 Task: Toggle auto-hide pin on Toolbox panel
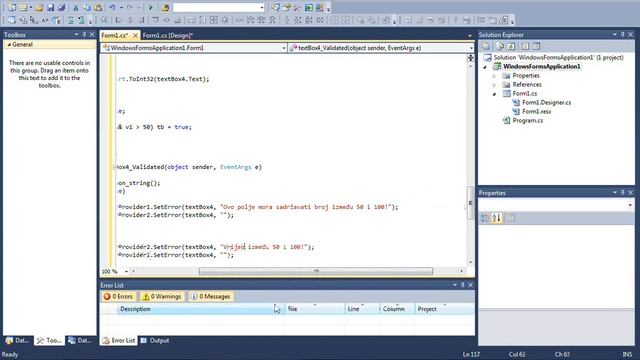click(84, 35)
